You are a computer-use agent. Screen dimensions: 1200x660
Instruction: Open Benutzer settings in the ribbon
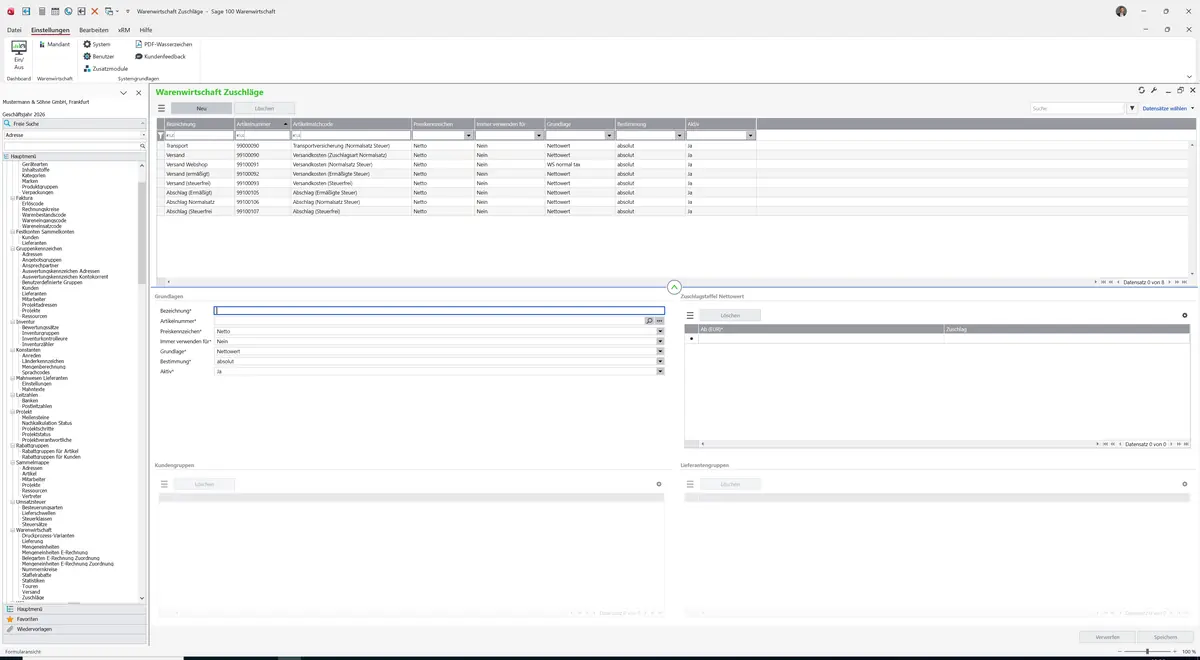[x=98, y=56]
